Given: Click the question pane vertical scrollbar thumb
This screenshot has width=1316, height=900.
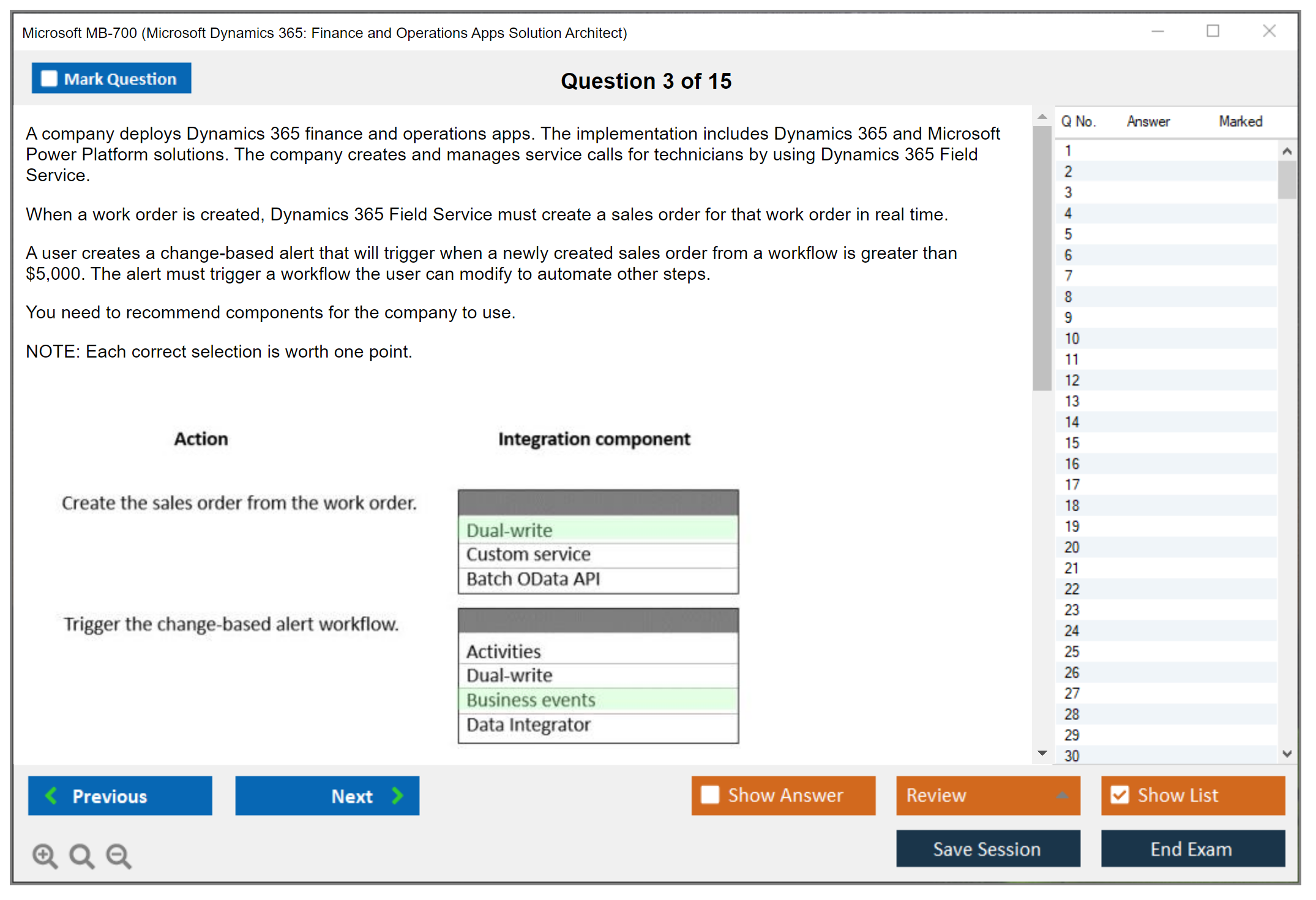Looking at the screenshot, I should tap(1042, 257).
